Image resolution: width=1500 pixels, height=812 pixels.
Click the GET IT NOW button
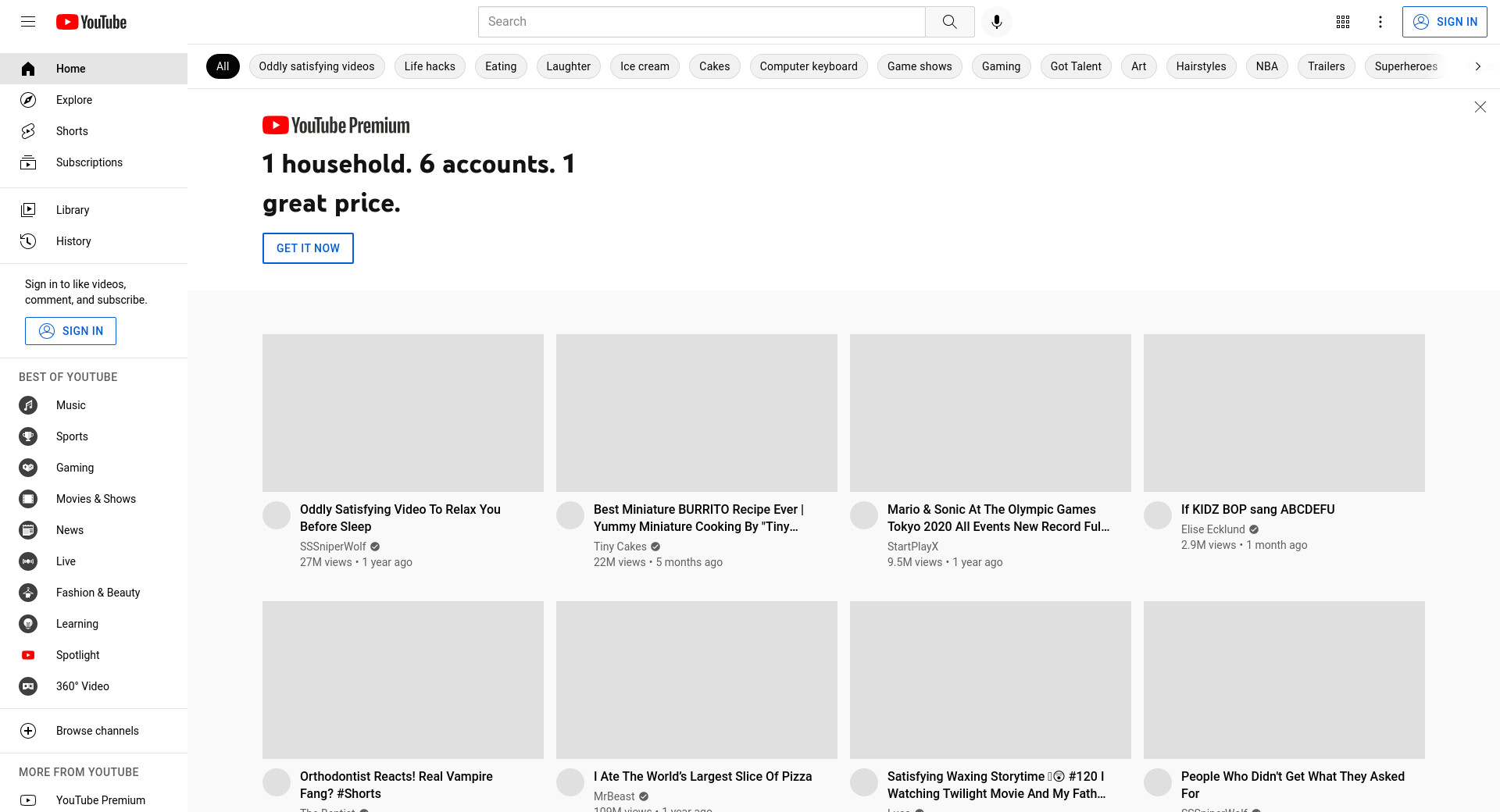(x=308, y=248)
